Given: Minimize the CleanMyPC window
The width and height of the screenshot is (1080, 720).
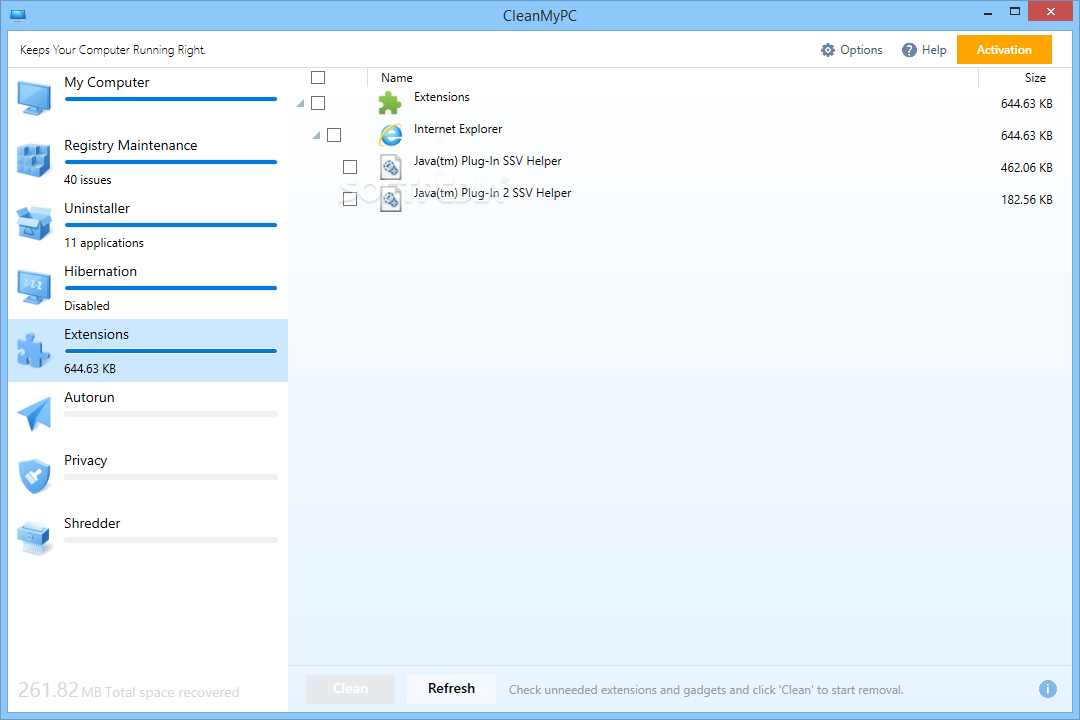Looking at the screenshot, I should click(x=988, y=12).
